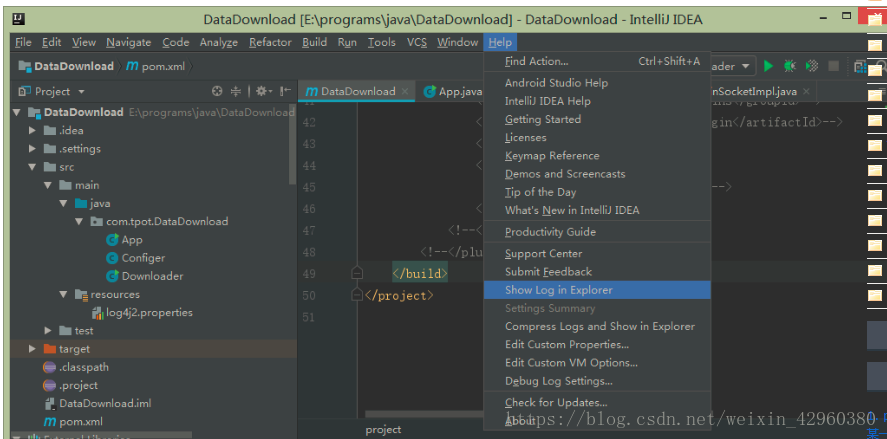
Task: Click the .classpath file icon
Action: click(50, 367)
